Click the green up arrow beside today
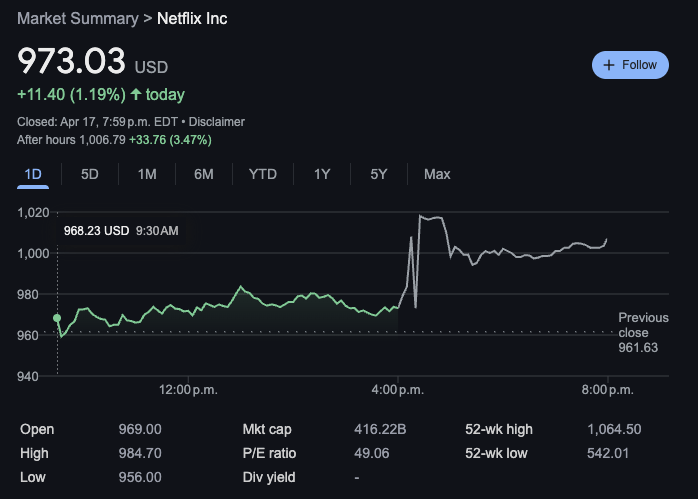This screenshot has width=698, height=499. [x=136, y=94]
